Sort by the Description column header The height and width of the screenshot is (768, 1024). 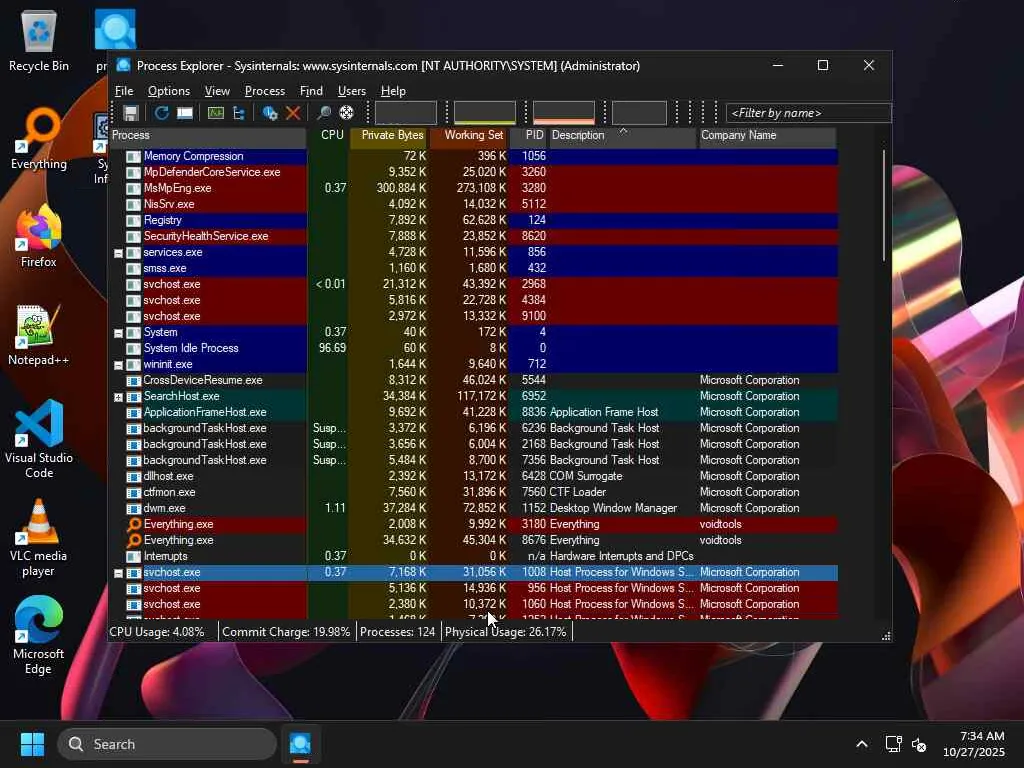[622, 136]
